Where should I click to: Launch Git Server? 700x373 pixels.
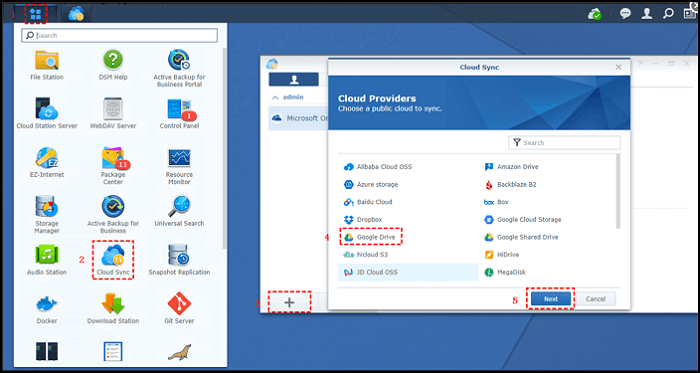(179, 308)
